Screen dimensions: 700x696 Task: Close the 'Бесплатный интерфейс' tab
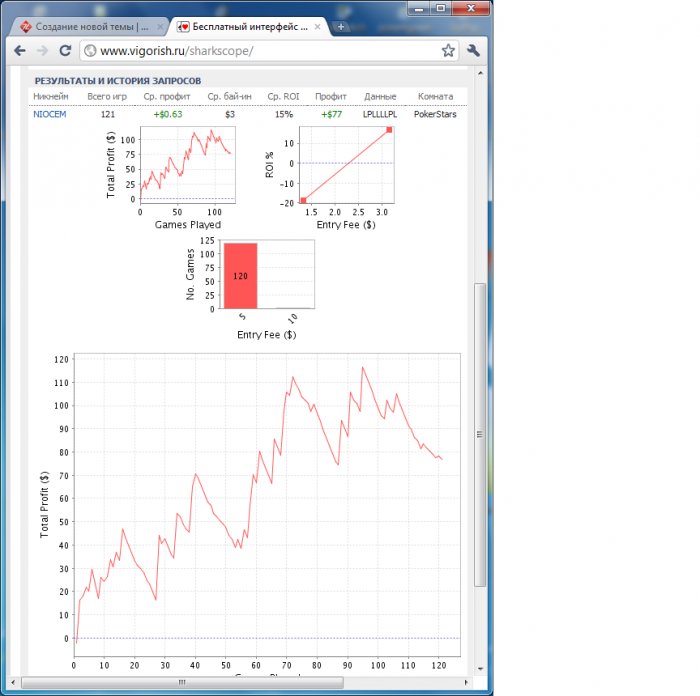pyautogui.click(x=317, y=27)
